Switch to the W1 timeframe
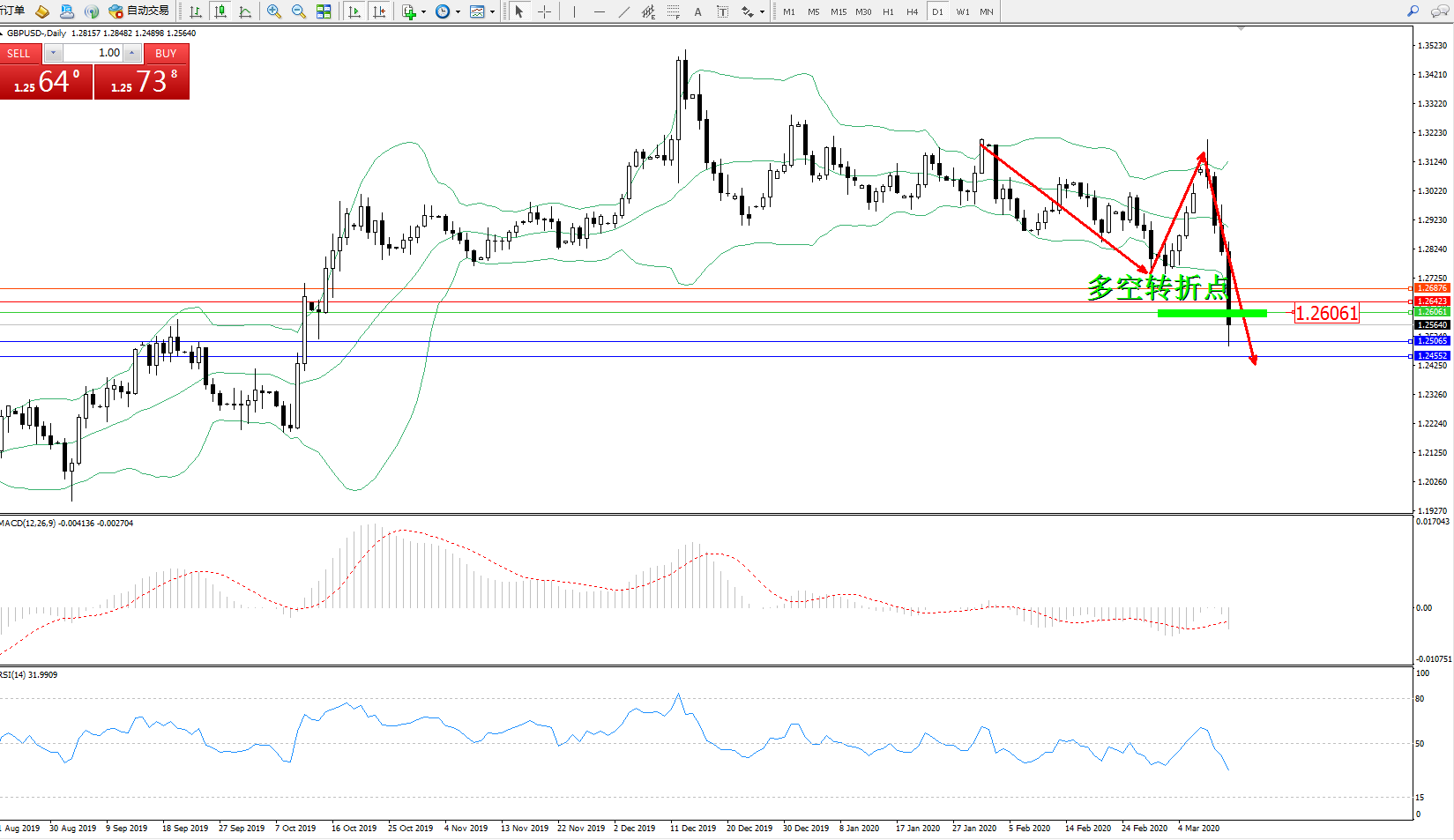 coord(962,11)
